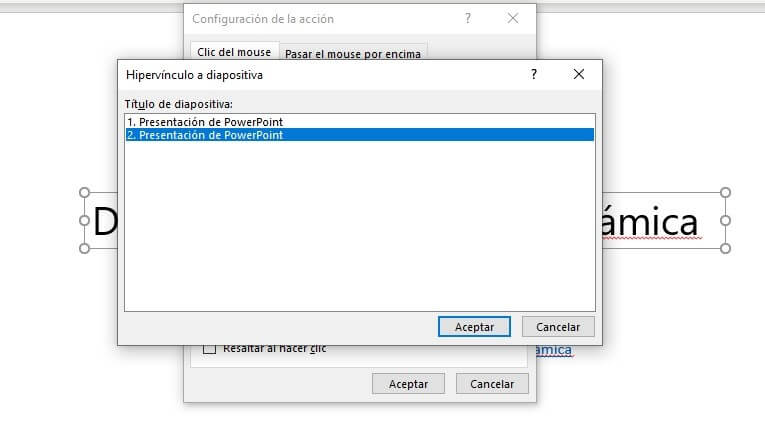Click empty area of slide title list

coord(360,226)
